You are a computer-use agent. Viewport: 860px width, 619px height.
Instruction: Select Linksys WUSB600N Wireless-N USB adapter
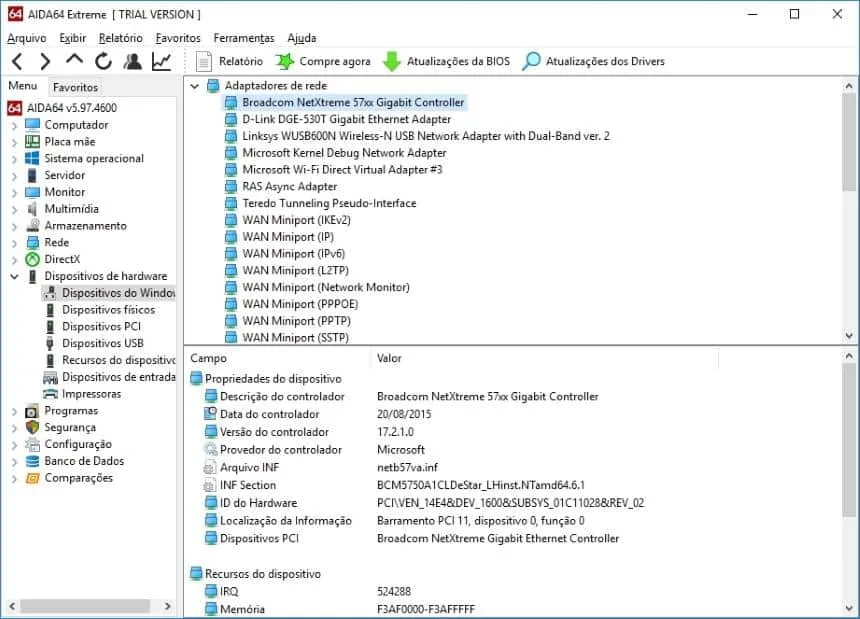point(417,136)
